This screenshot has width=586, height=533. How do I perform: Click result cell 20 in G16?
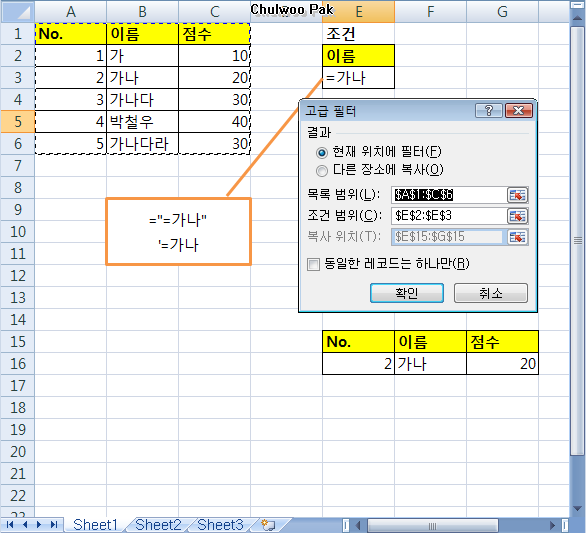(502, 363)
